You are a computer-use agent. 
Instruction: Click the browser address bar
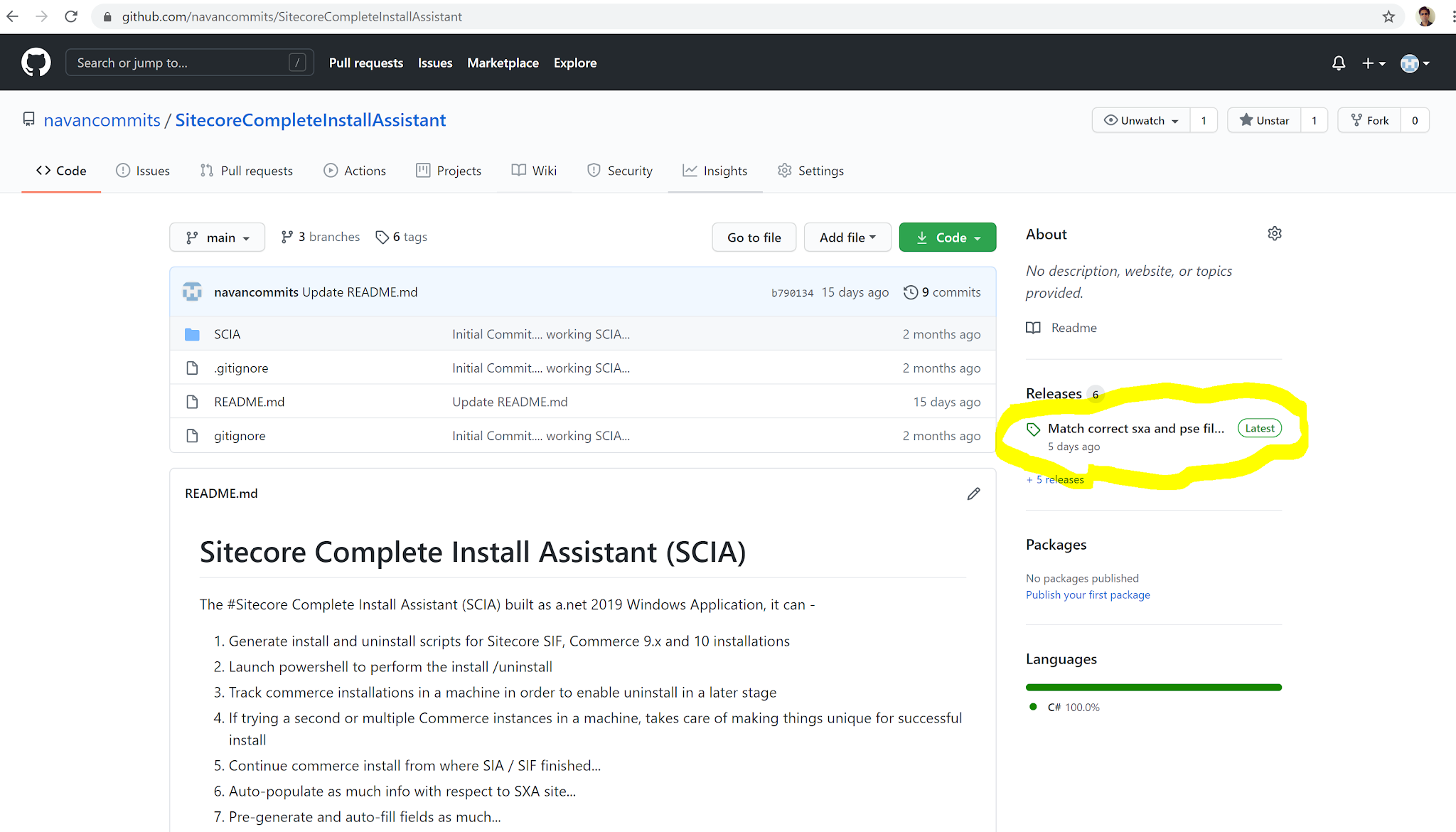(x=746, y=16)
